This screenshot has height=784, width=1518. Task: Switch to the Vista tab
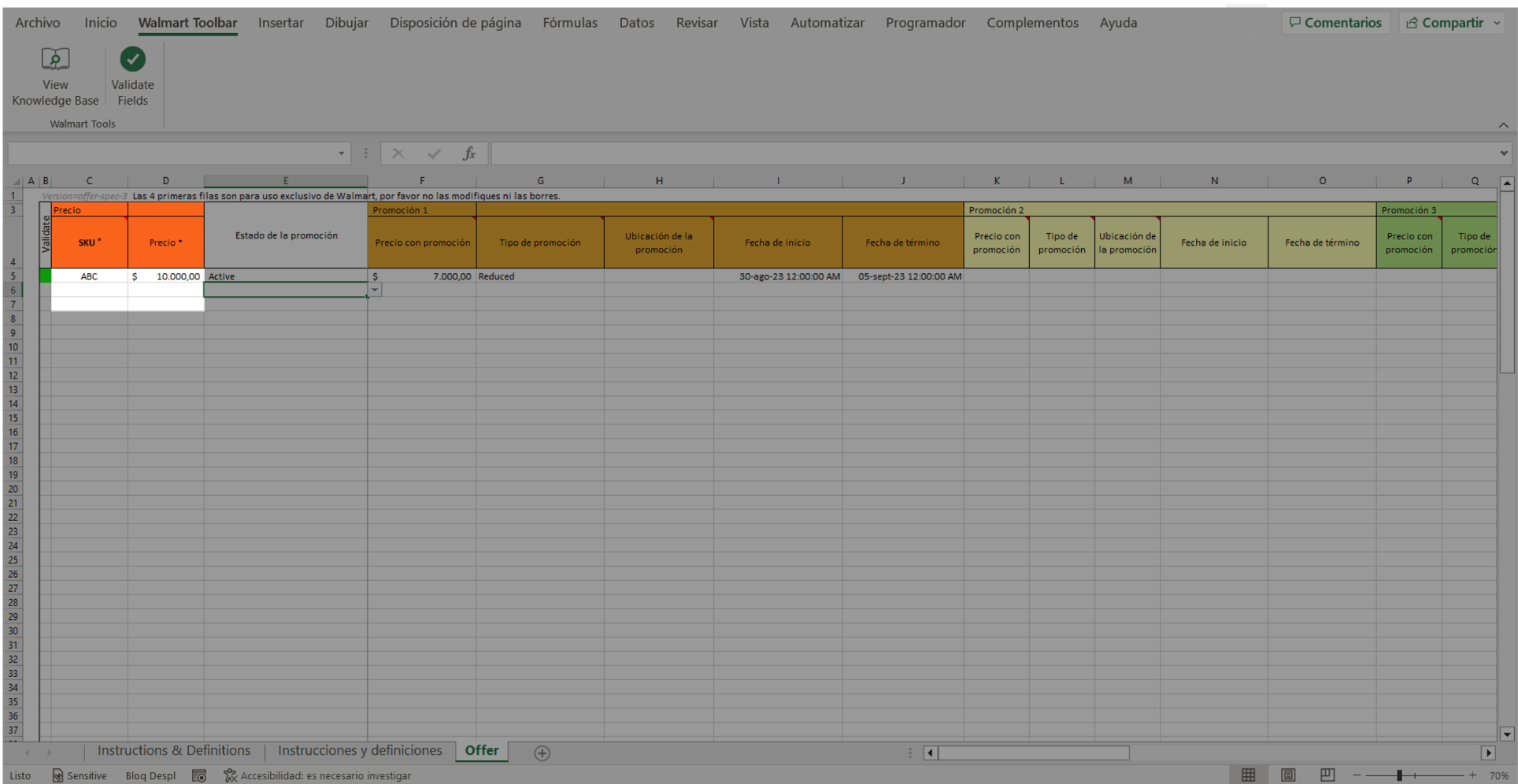[754, 23]
